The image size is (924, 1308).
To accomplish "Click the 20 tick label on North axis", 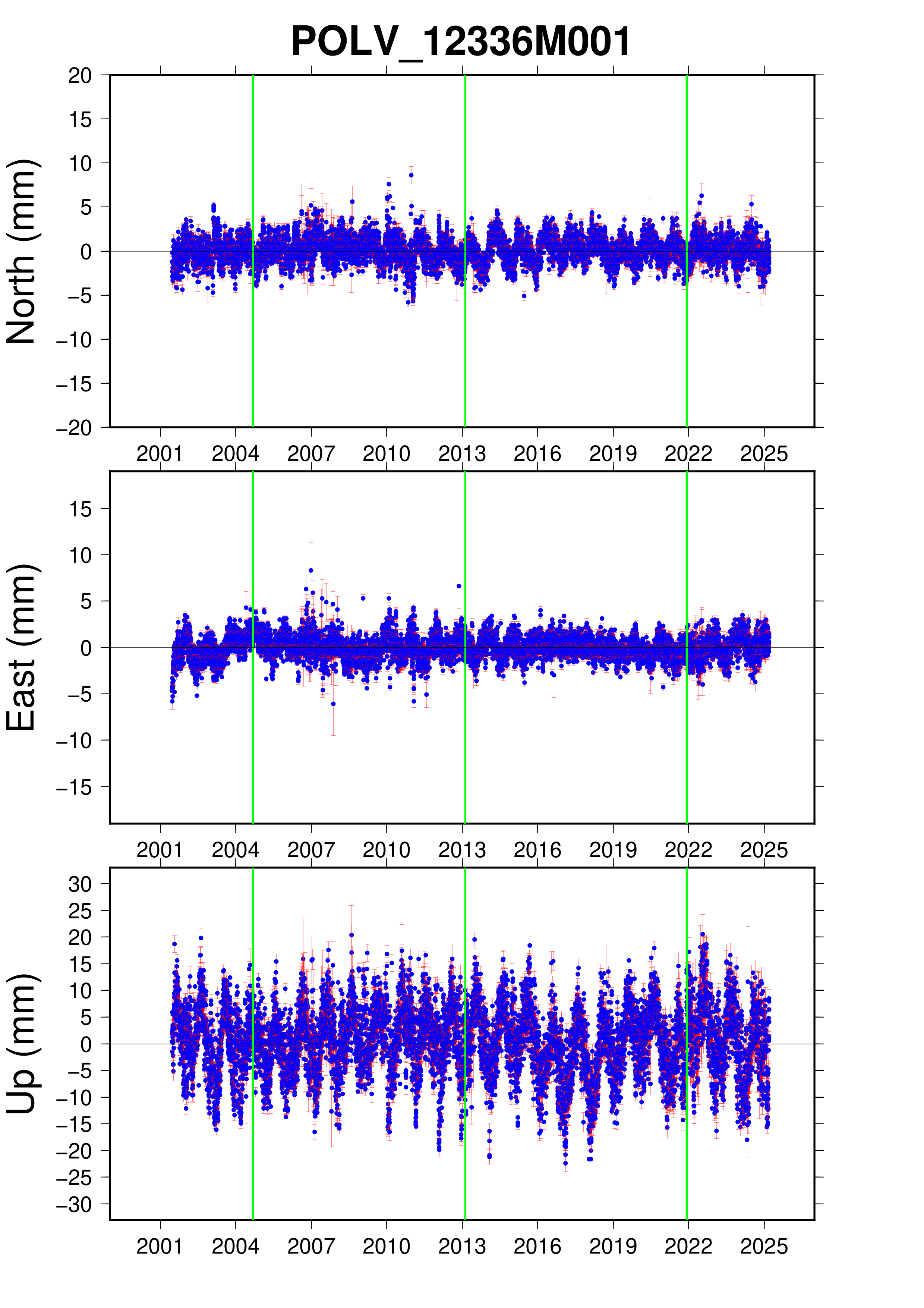I will (x=80, y=75).
